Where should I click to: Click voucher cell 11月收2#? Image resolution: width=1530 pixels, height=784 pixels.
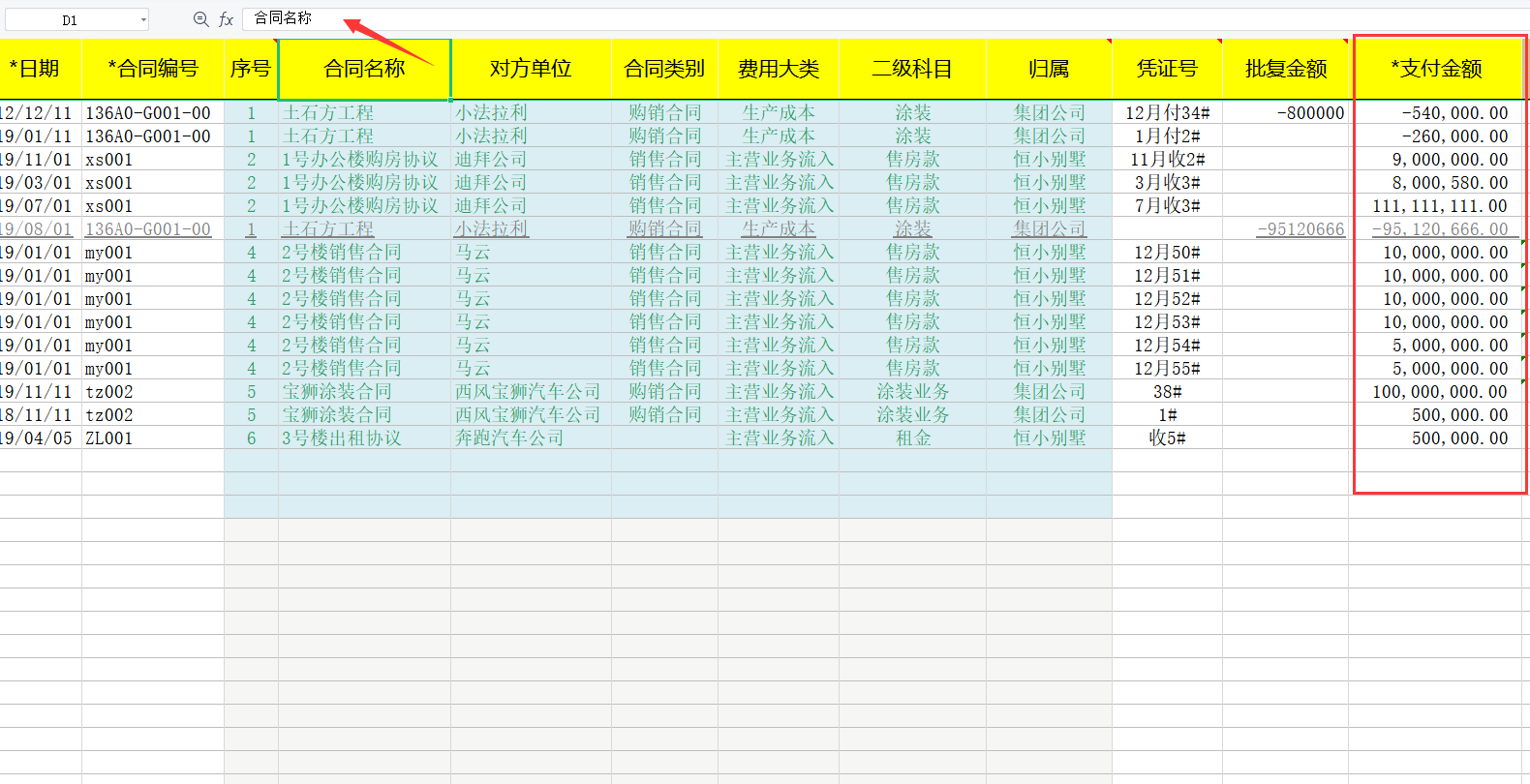click(x=1167, y=160)
